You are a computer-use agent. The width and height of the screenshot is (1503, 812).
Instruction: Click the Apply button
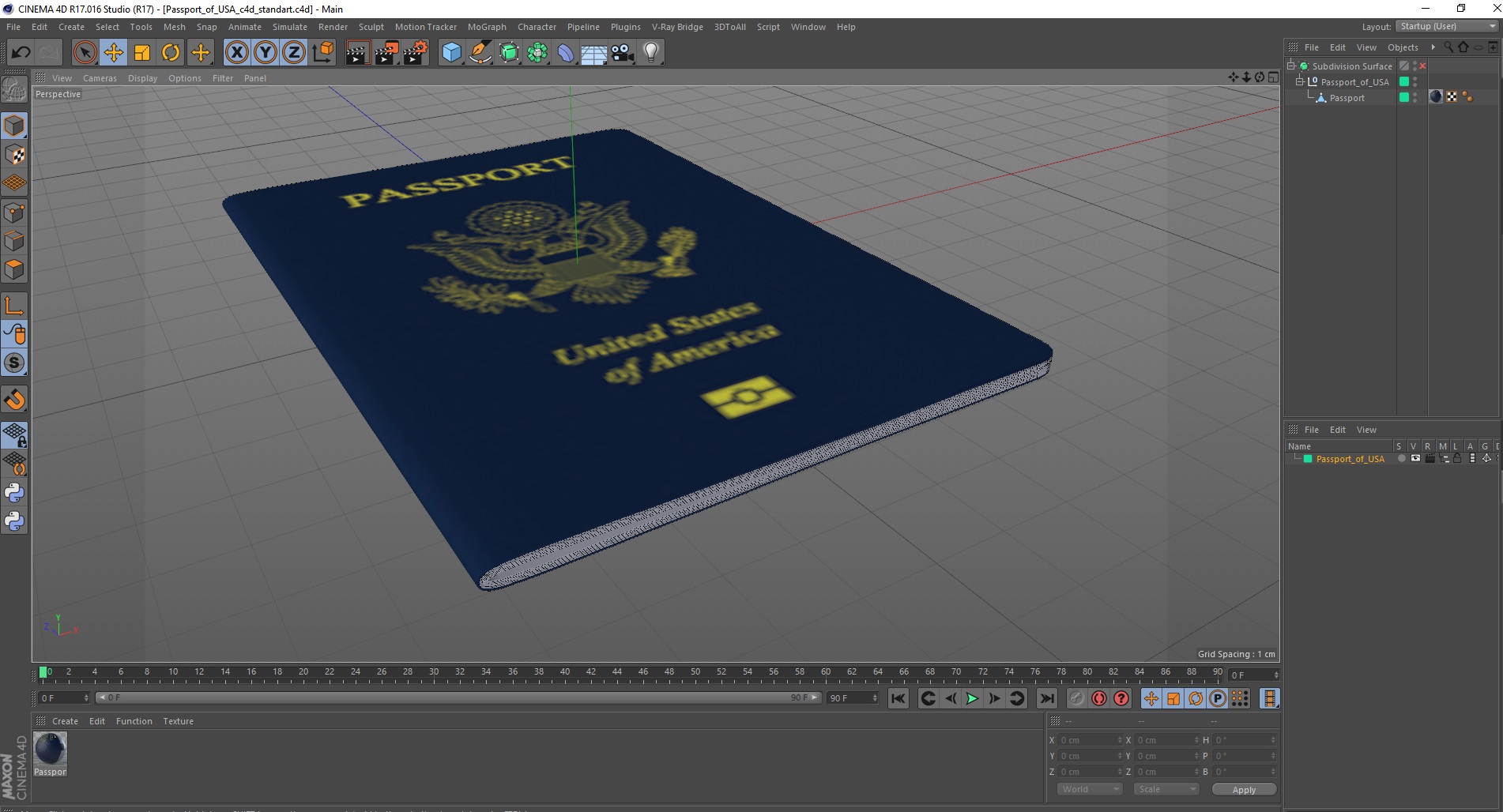click(x=1244, y=790)
